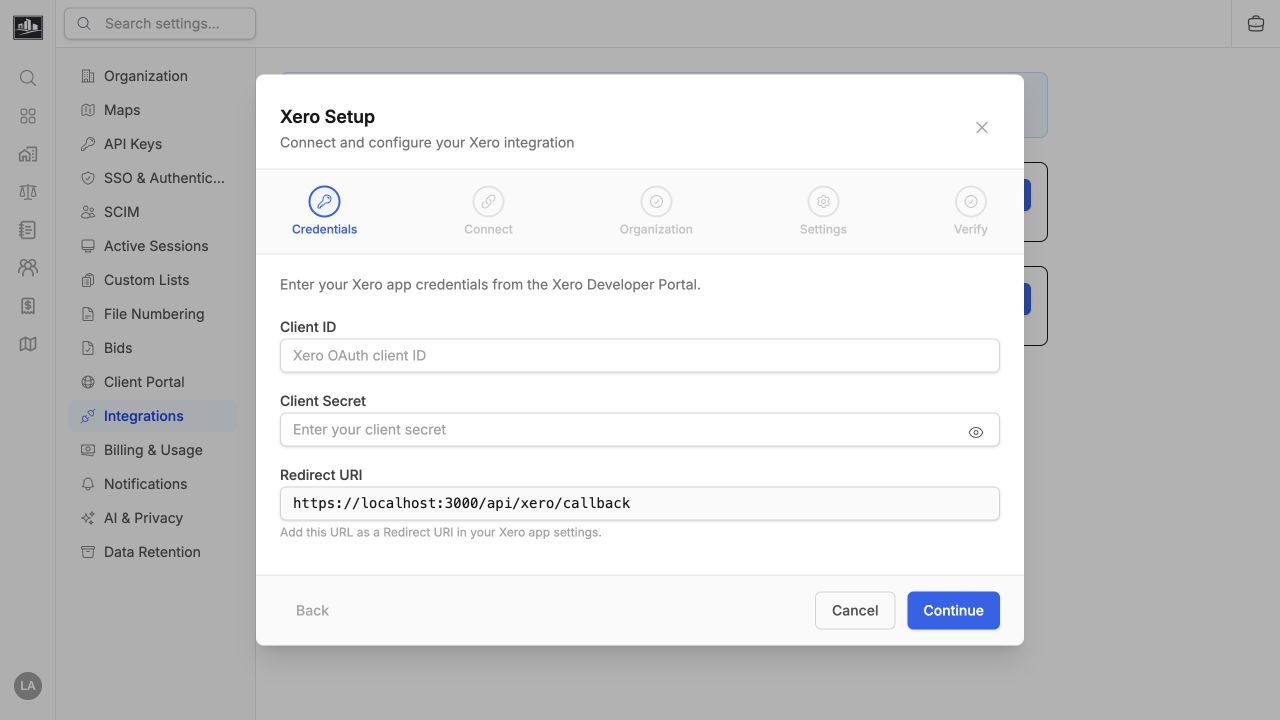Image resolution: width=1280 pixels, height=720 pixels.
Task: Click the Search settings field
Action: [160, 23]
